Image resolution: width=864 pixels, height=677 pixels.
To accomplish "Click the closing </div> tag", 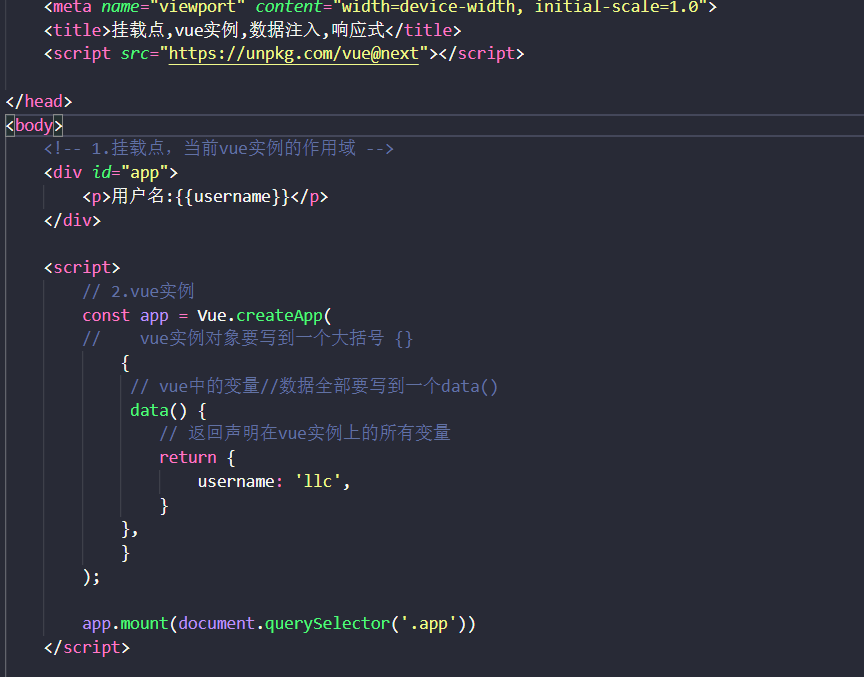I will (x=72, y=220).
